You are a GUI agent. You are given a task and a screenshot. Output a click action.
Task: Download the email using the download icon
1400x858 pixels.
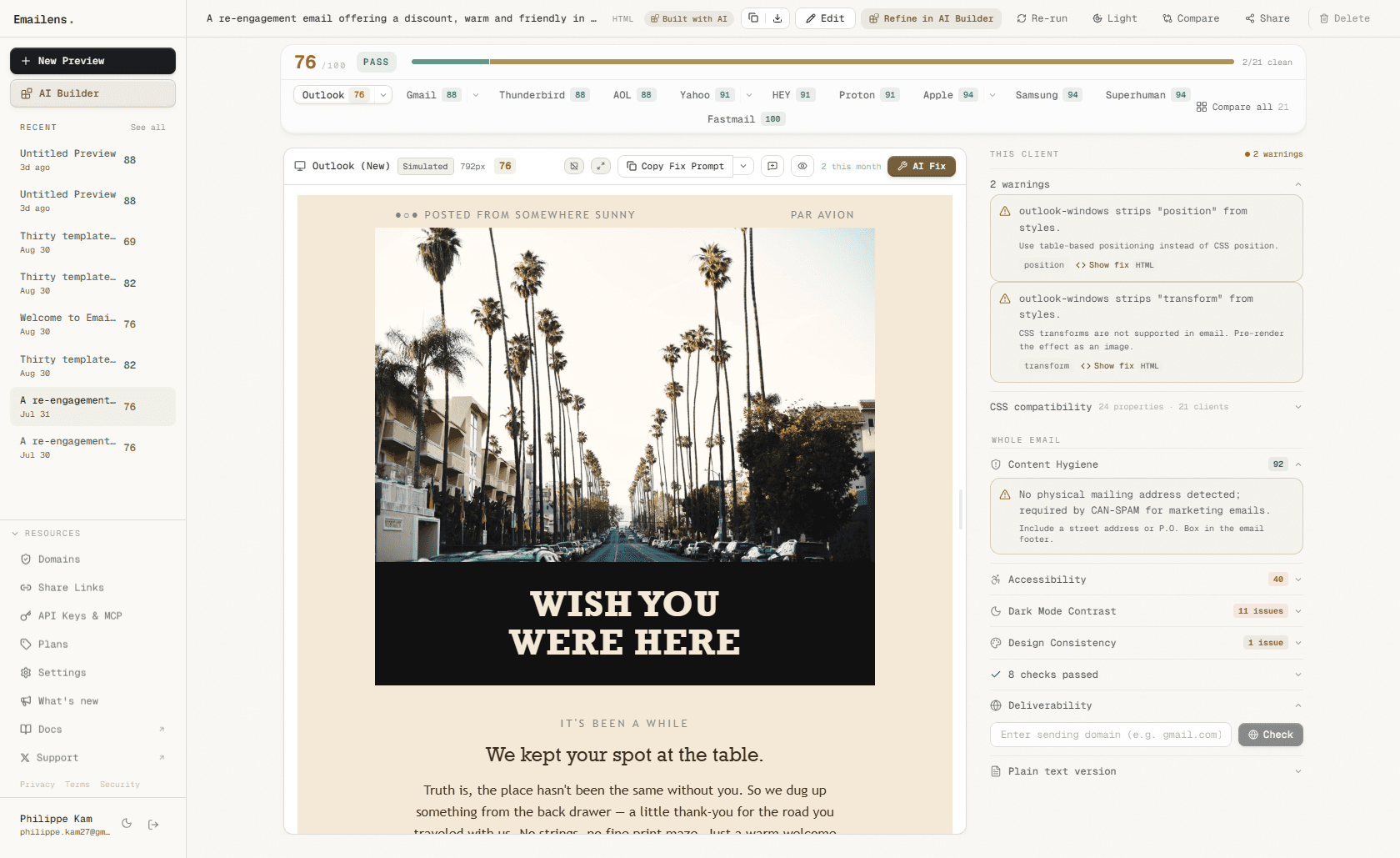(x=777, y=18)
